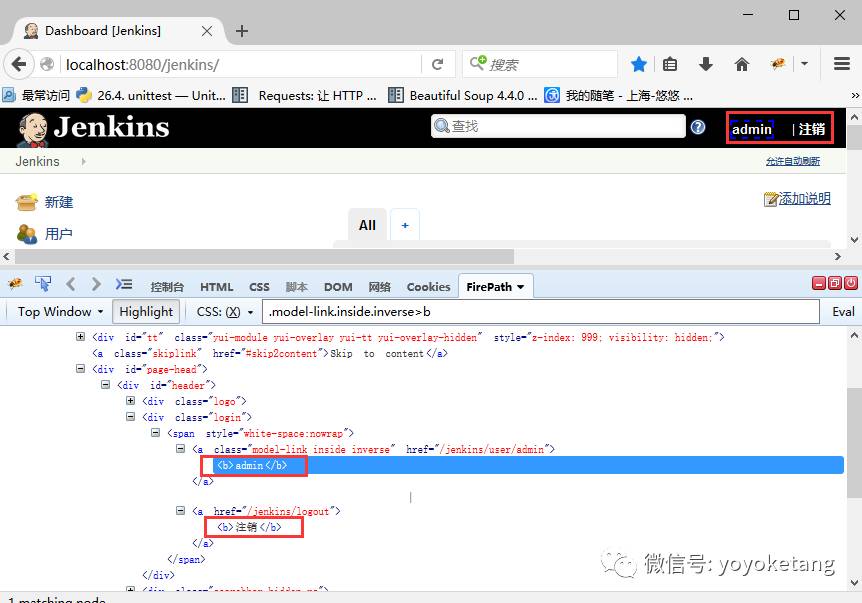Viewport: 862px width, 603px height.
Task: Click the admin user link
Action: [752, 129]
